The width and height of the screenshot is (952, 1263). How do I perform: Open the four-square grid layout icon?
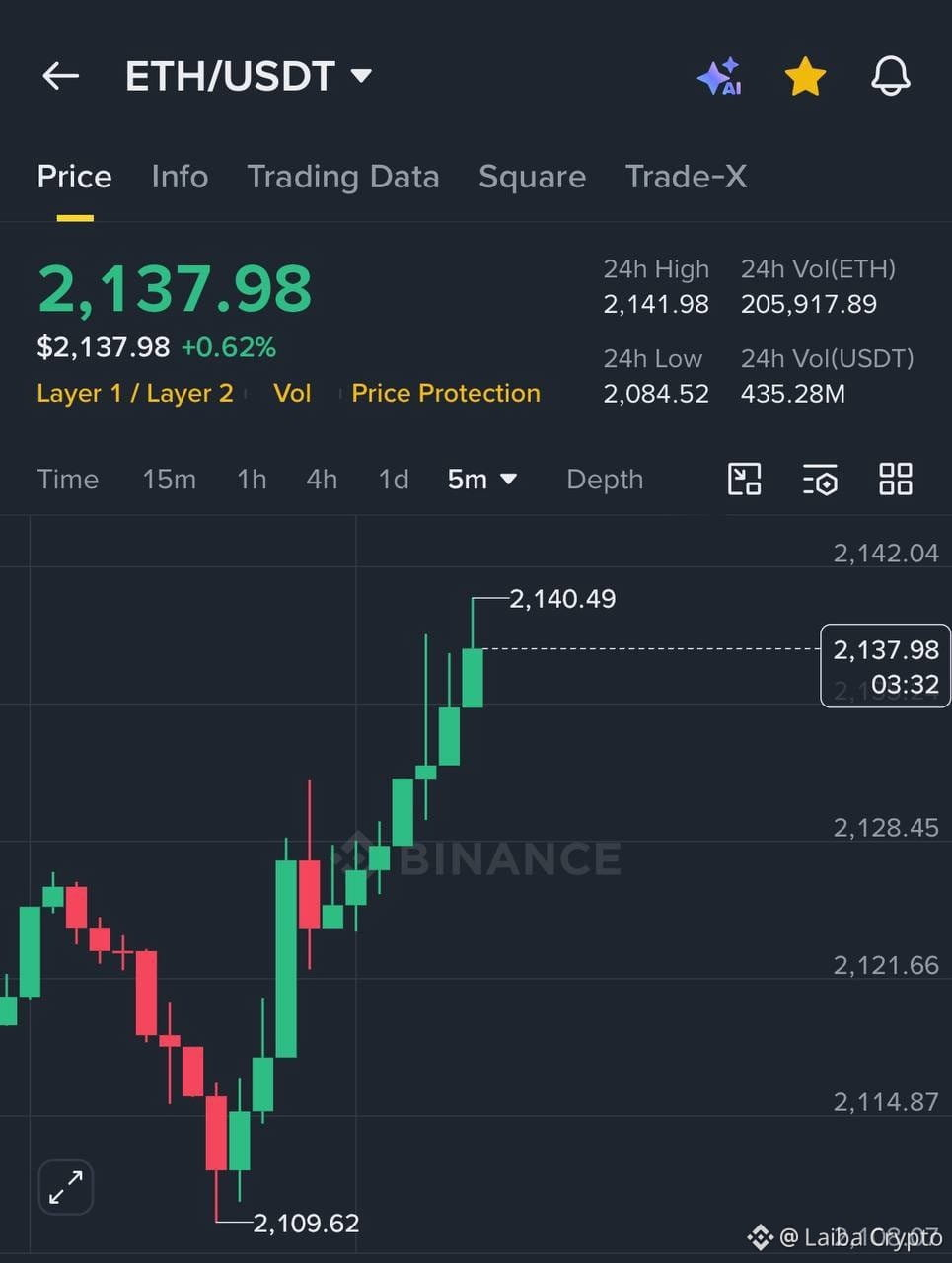tap(896, 480)
